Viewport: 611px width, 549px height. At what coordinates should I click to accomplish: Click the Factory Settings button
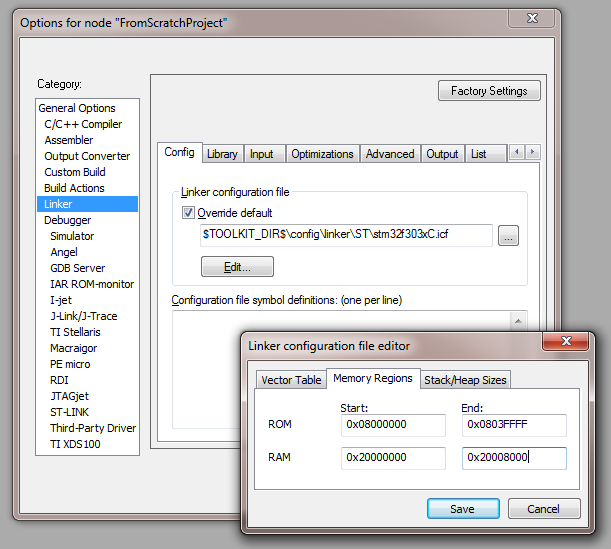[489, 91]
